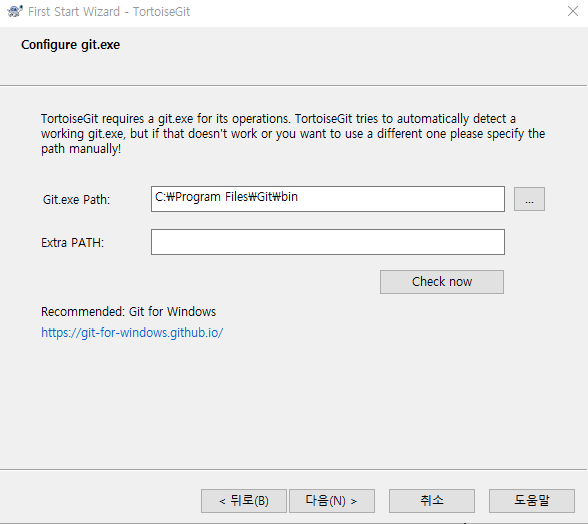Browse for git.exe with the ... button
The image size is (588, 524).
529,199
